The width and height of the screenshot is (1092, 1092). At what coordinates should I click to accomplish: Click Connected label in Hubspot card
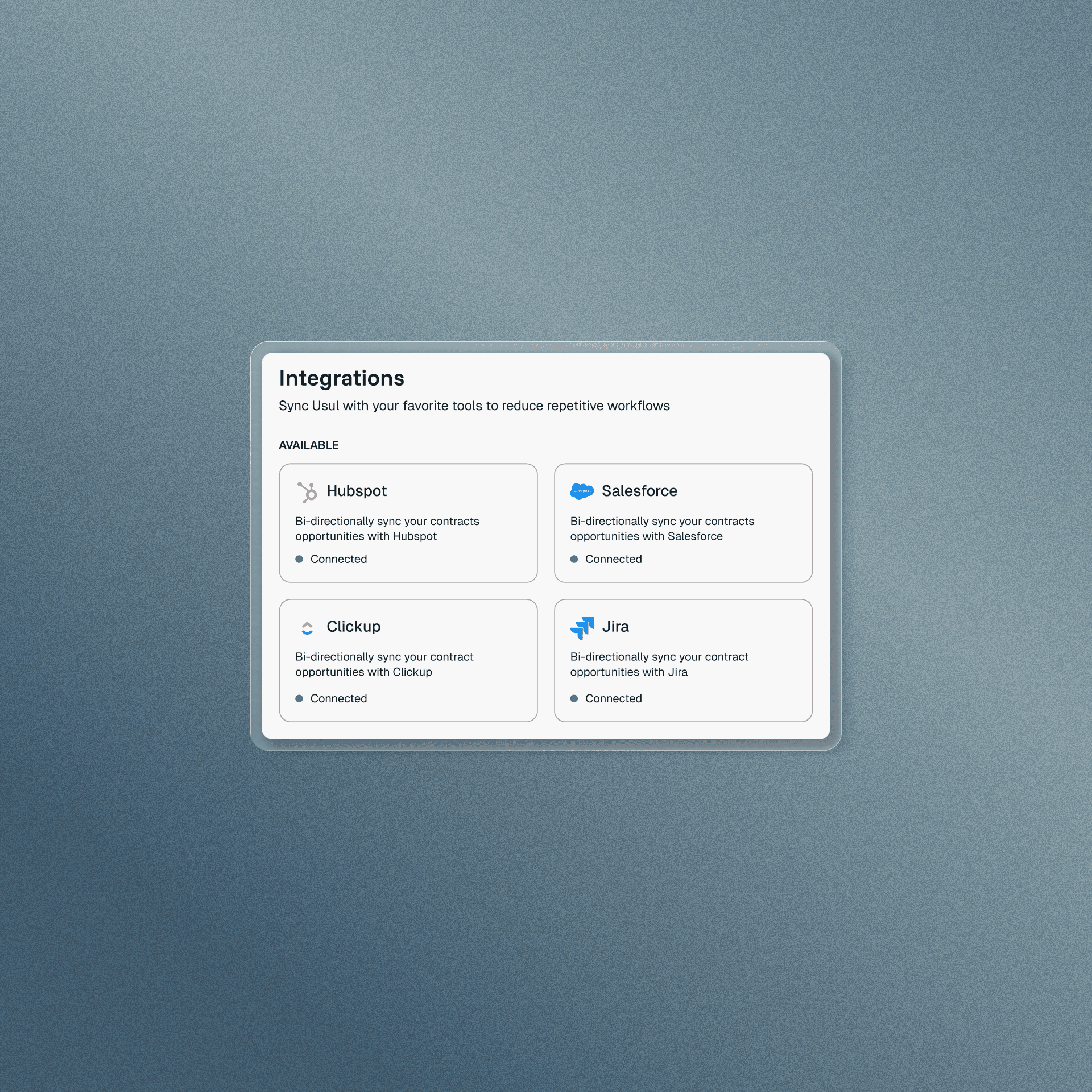pos(338,559)
